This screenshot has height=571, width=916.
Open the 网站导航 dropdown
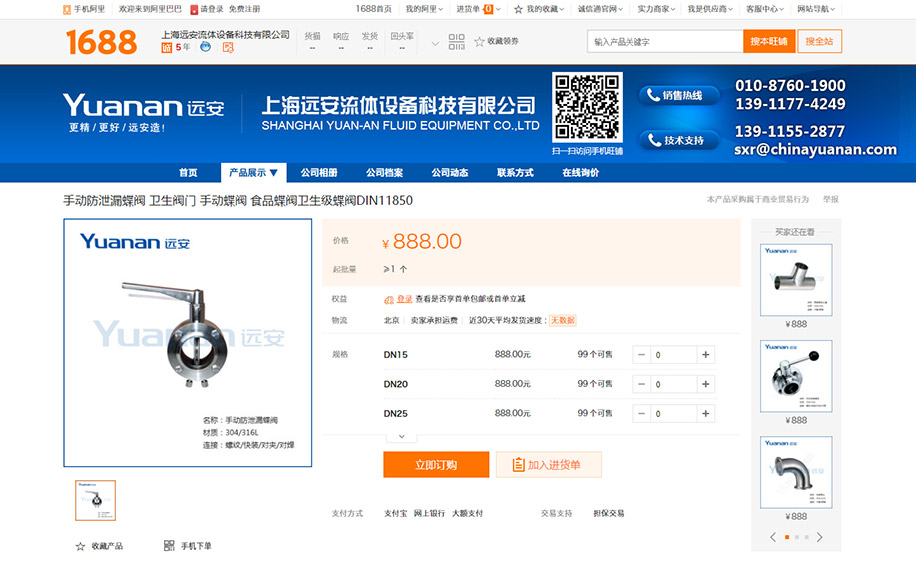tap(816, 9)
